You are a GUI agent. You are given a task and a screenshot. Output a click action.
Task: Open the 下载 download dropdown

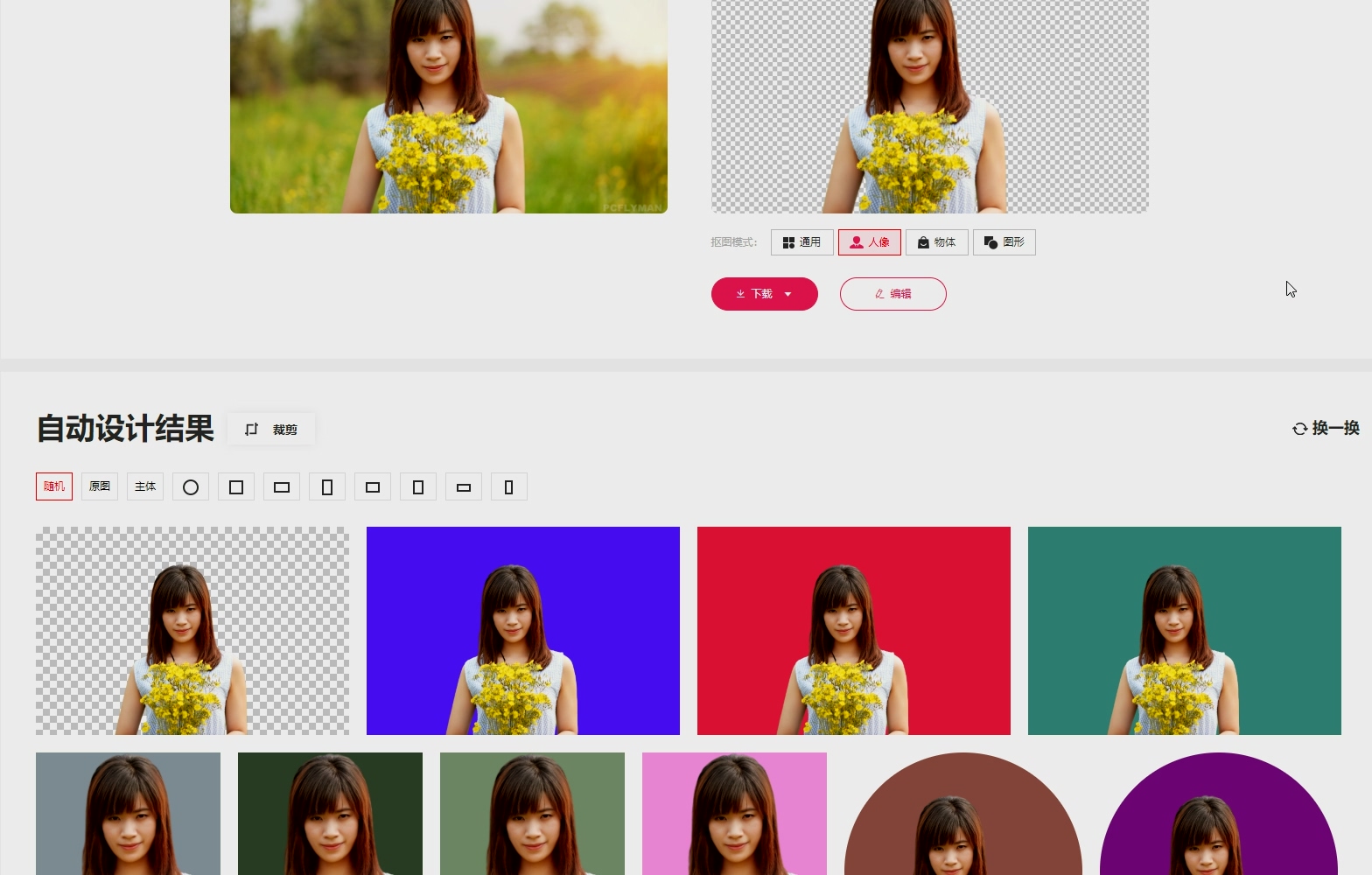(x=765, y=294)
